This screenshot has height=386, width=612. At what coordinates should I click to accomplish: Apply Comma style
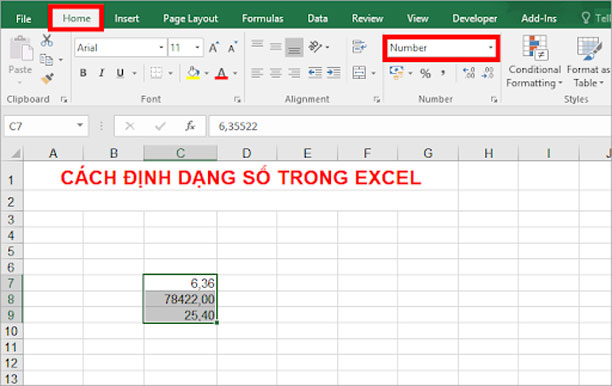[443, 73]
